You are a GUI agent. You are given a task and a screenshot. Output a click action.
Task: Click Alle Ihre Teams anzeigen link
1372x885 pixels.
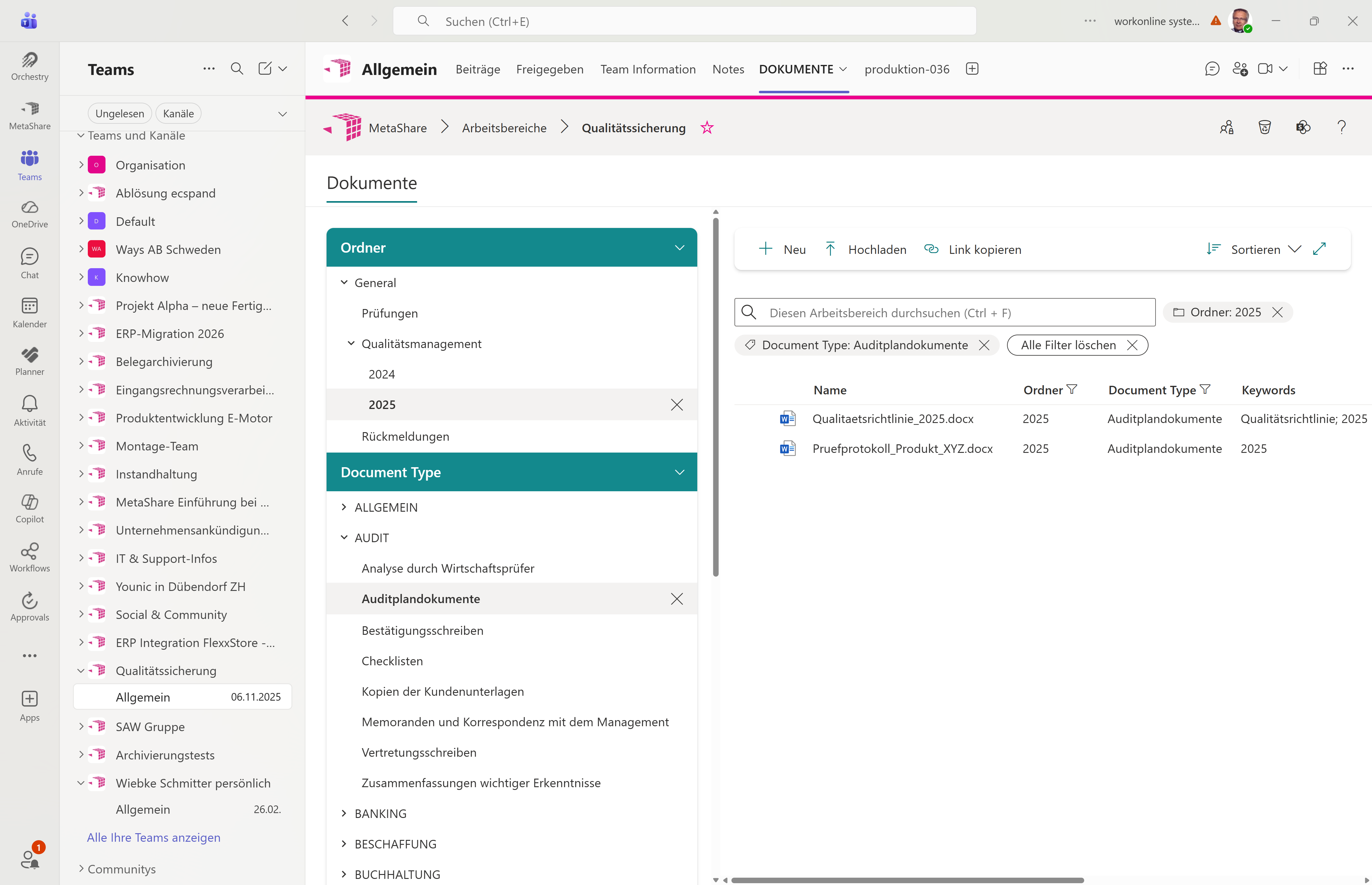click(x=153, y=837)
